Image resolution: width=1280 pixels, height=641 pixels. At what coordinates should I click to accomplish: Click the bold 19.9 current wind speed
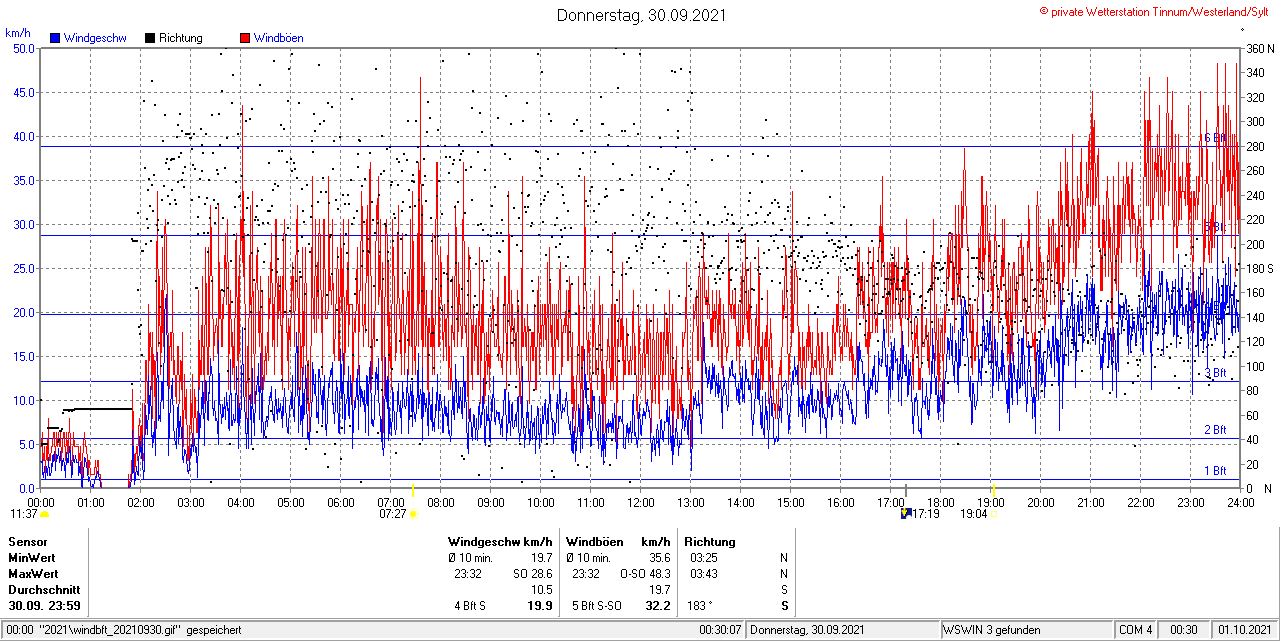pos(541,606)
